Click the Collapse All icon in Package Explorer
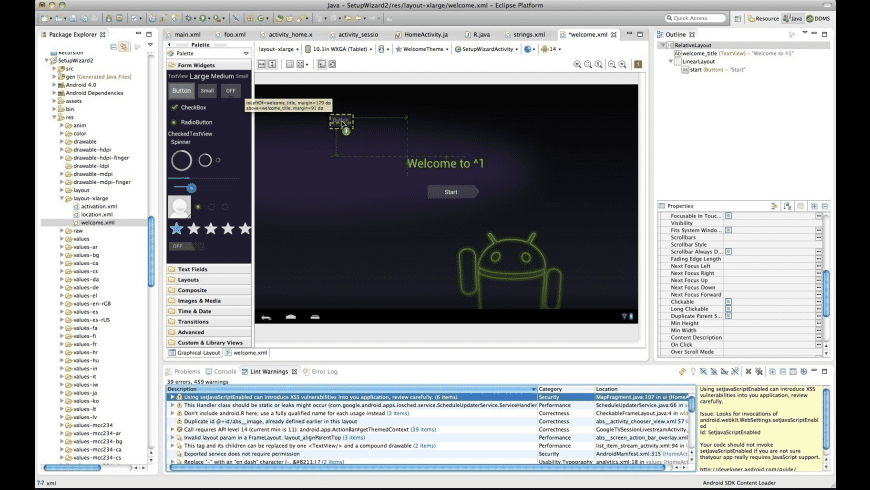Image resolution: width=870 pixels, height=490 pixels. 113,46
